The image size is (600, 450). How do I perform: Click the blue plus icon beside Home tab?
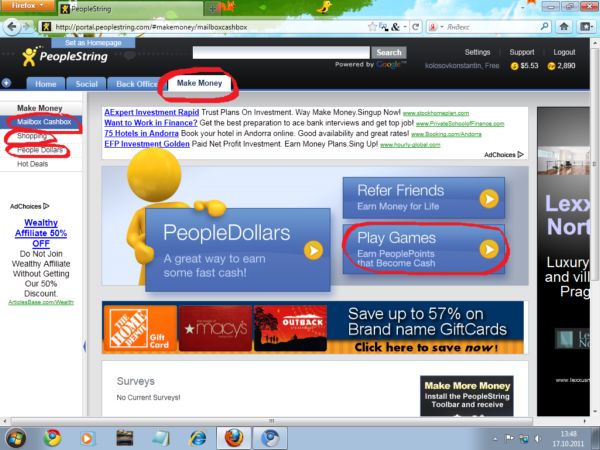(6, 83)
